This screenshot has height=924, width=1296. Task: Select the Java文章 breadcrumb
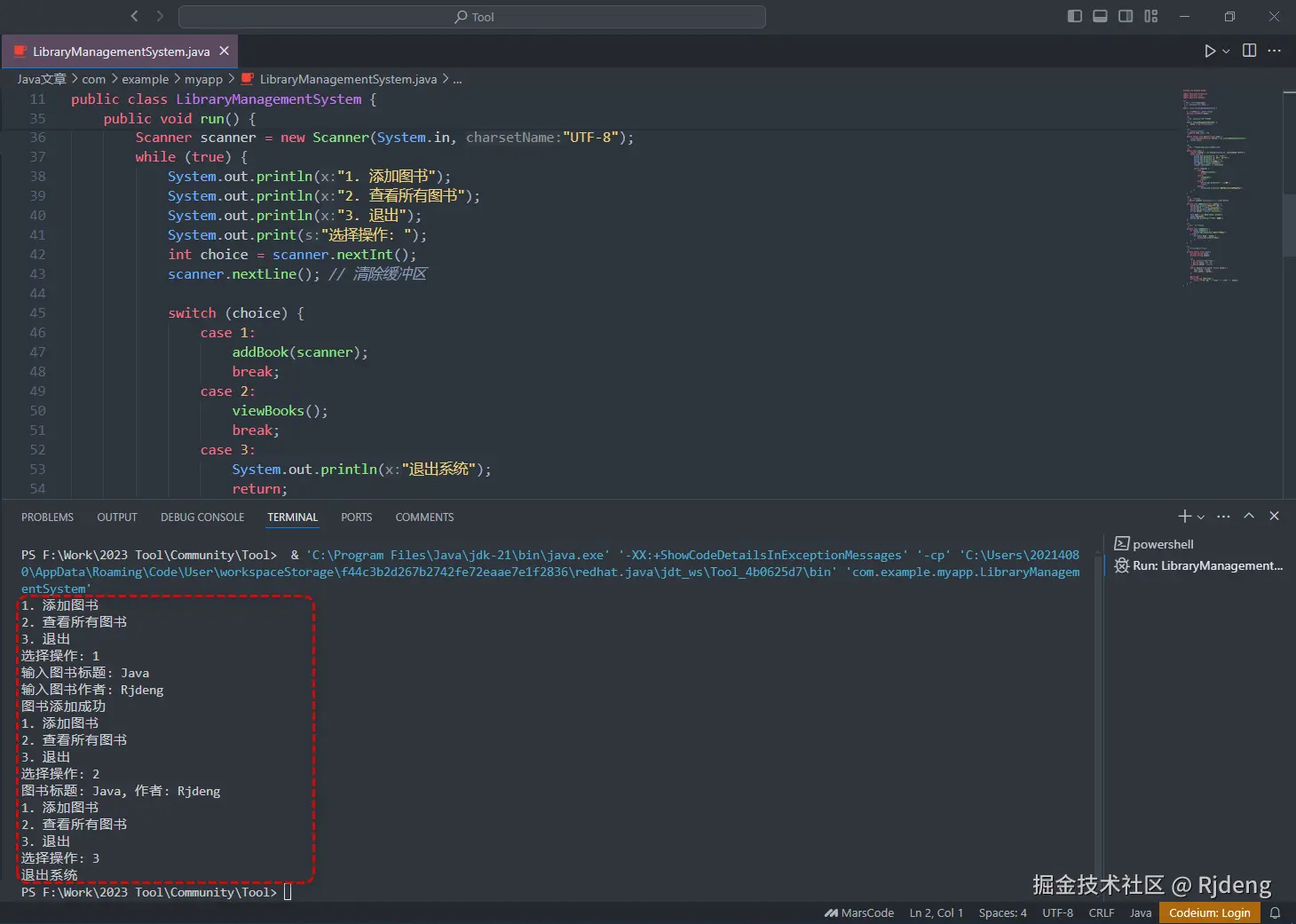tap(42, 79)
